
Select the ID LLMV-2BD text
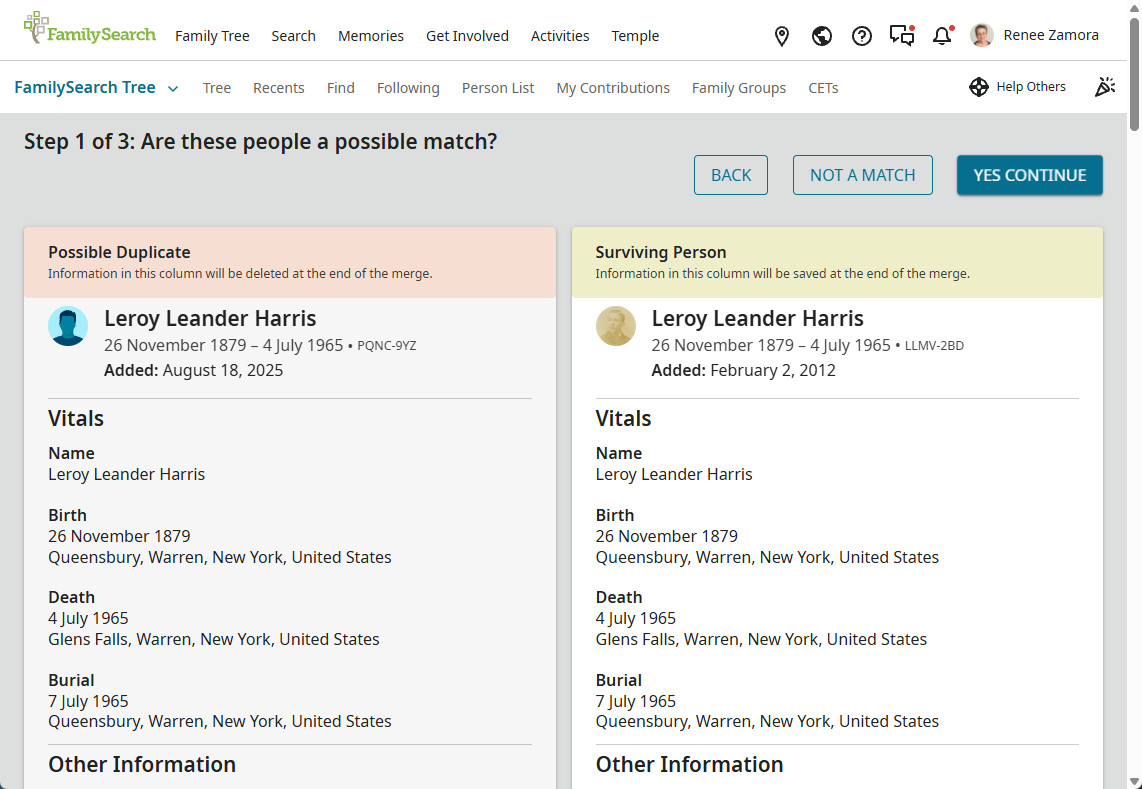(934, 346)
